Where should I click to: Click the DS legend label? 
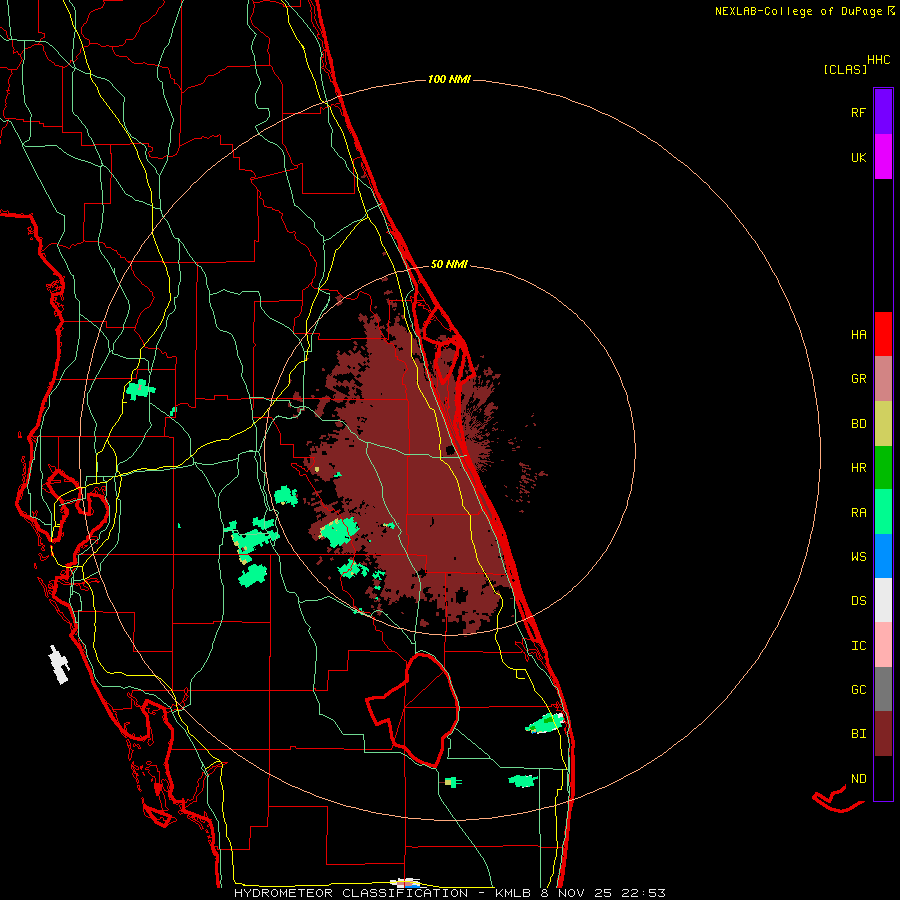click(858, 601)
